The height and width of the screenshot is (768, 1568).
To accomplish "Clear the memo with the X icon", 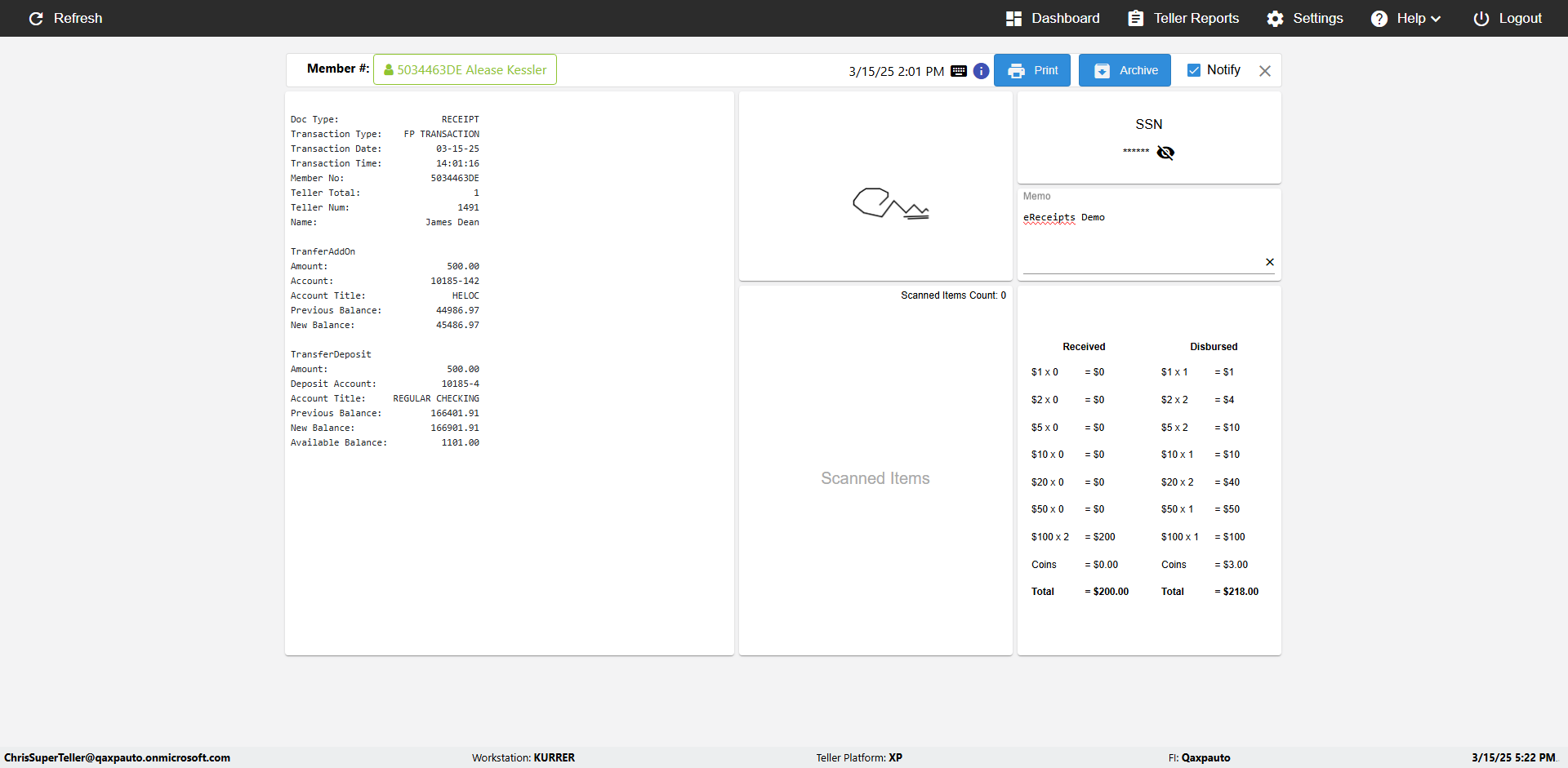I will [x=1270, y=262].
